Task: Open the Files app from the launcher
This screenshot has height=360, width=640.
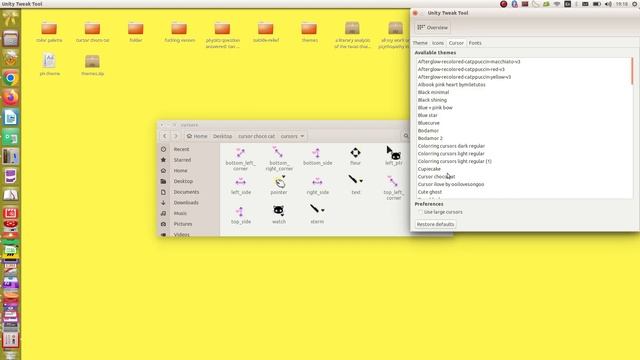Action: (11, 39)
